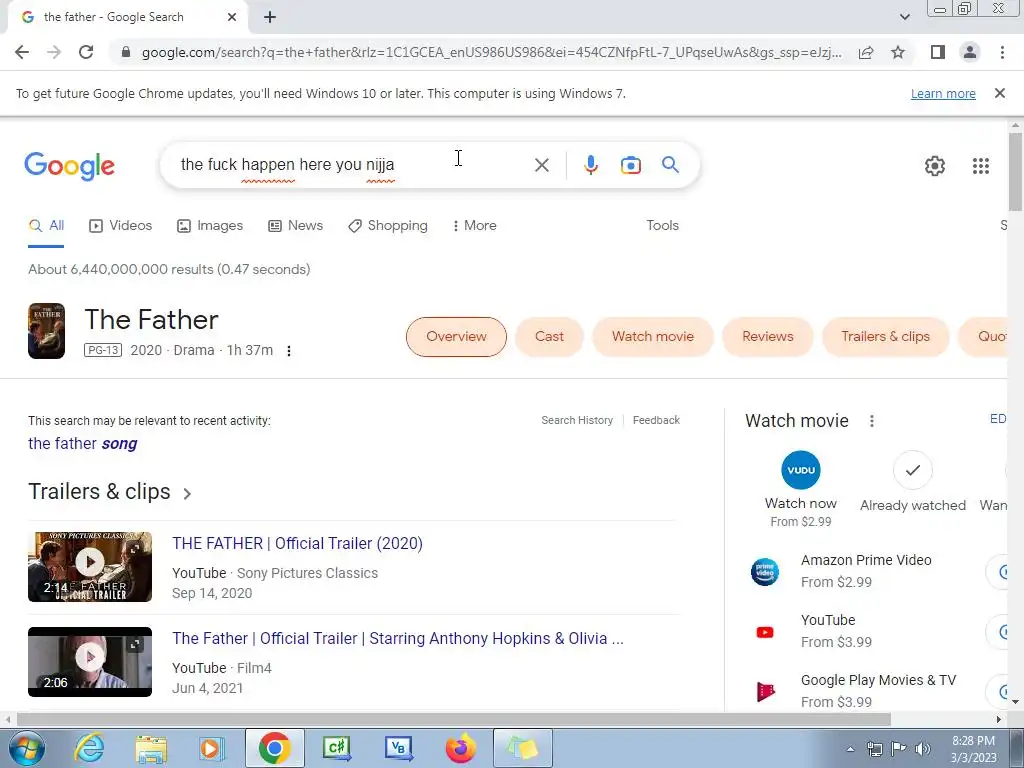
Task: Open Chrome three-dot menu
Action: (x=1002, y=52)
